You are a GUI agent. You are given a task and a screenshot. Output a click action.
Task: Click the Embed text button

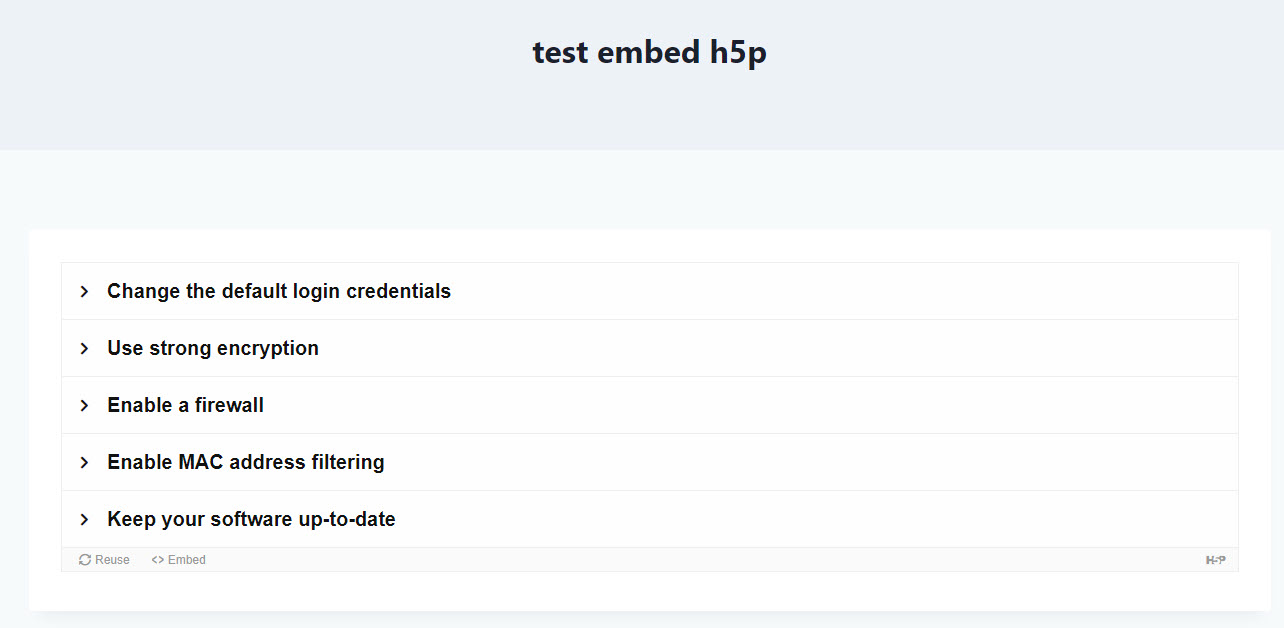tap(187, 560)
